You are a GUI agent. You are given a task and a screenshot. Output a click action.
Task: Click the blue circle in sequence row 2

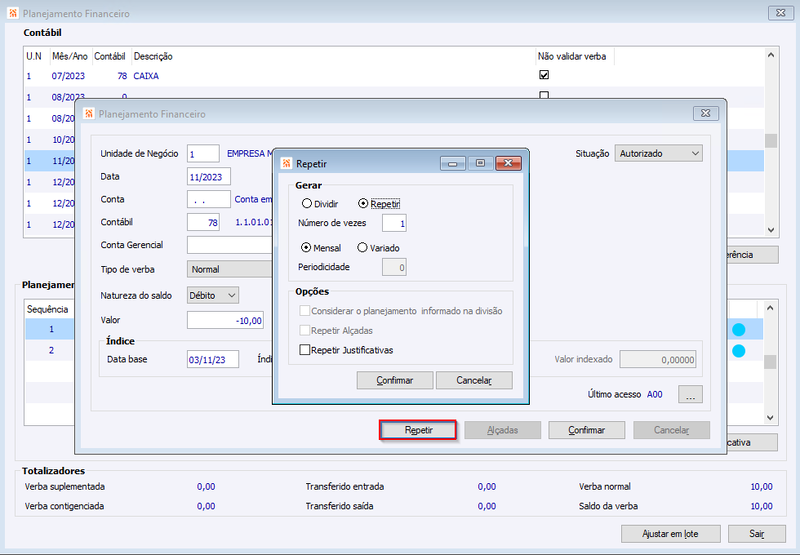point(738,351)
